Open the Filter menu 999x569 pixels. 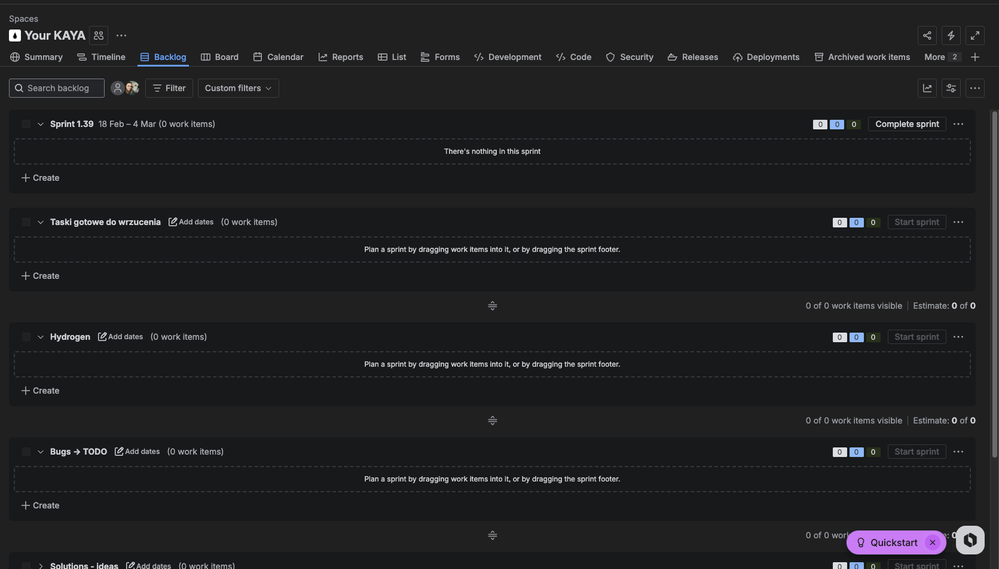169,88
